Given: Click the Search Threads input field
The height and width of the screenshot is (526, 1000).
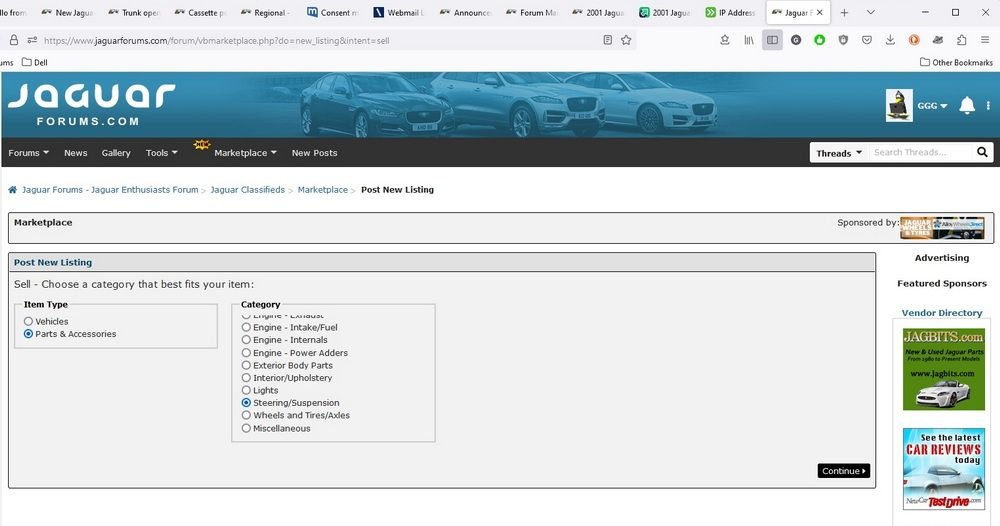Looking at the screenshot, I should (920, 153).
